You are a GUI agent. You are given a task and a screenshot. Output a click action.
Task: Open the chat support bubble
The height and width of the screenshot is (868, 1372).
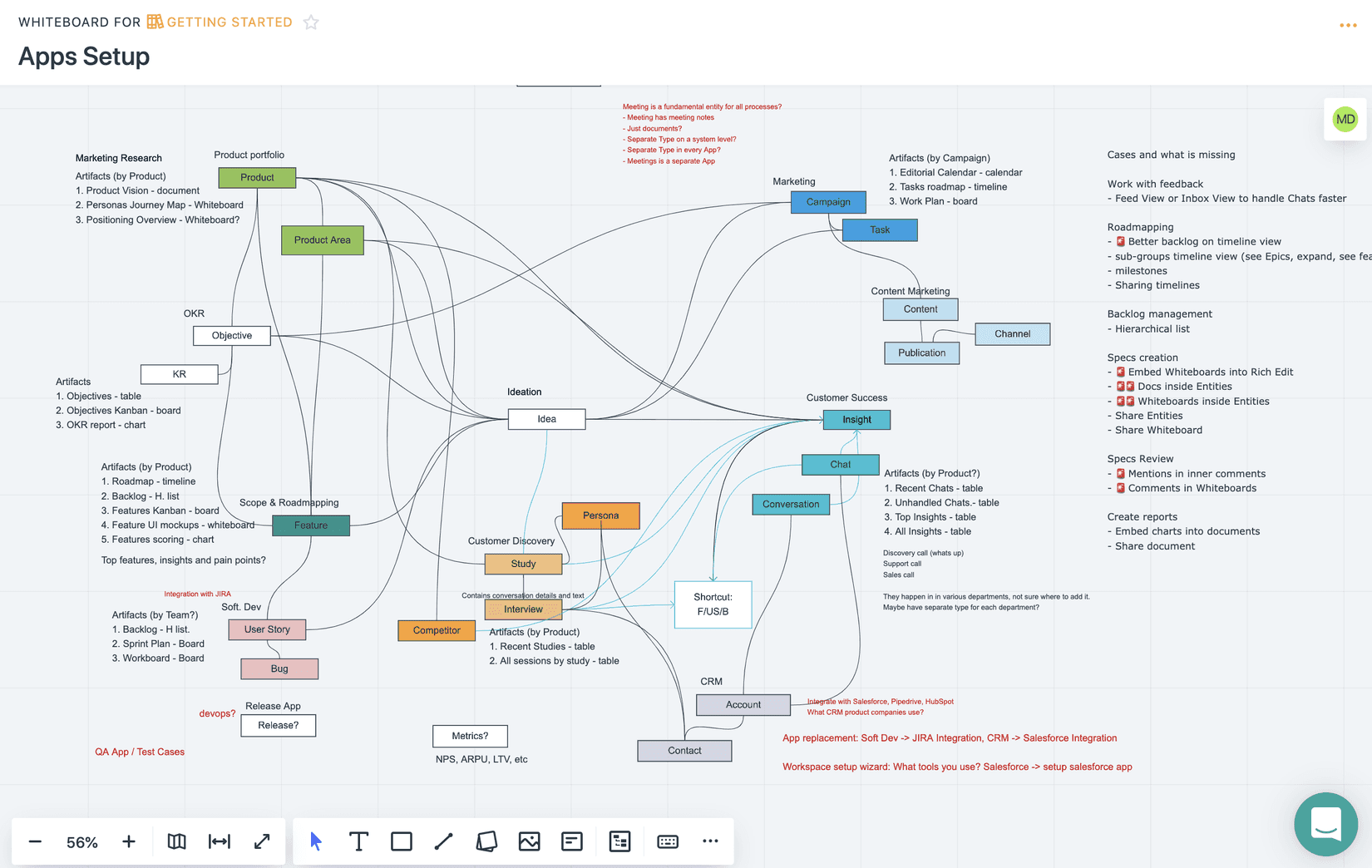point(1326,825)
